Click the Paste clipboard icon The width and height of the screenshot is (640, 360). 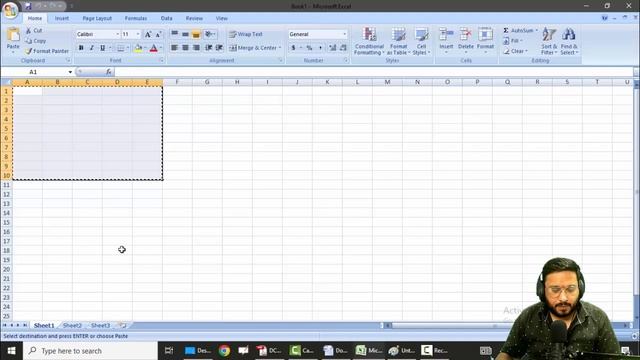click(x=13, y=35)
